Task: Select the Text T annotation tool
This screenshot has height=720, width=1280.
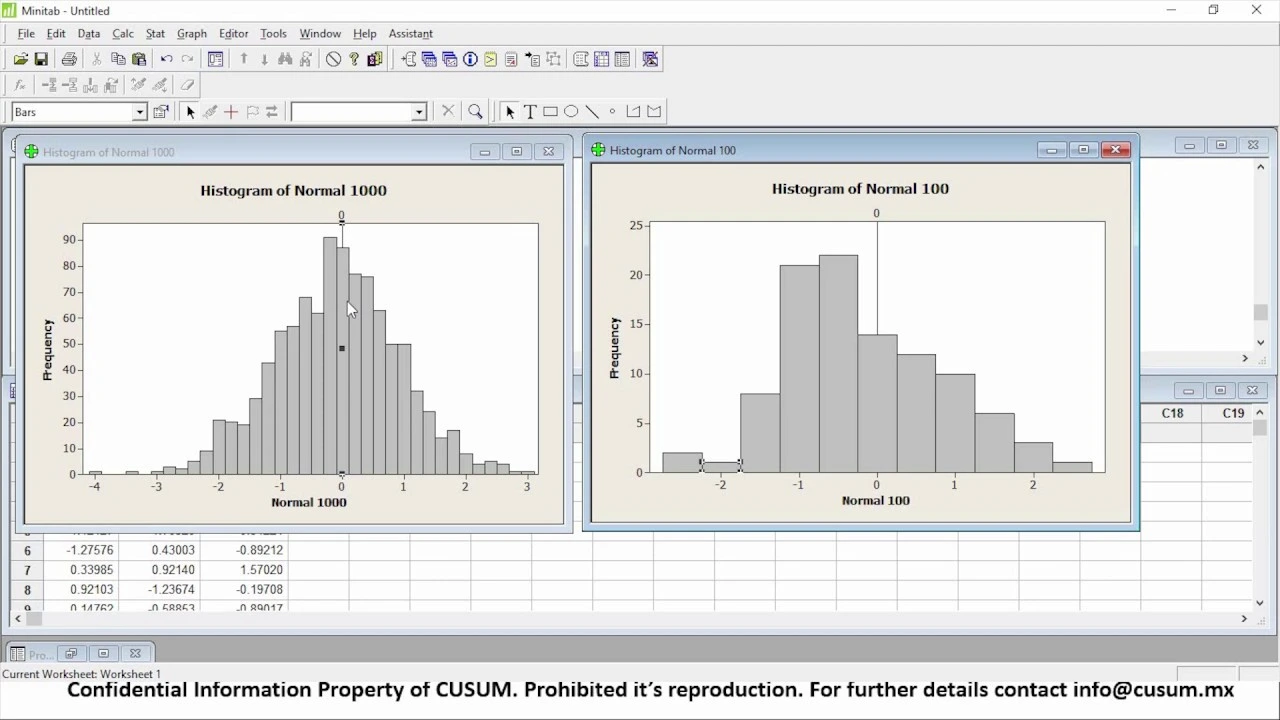Action: pos(530,112)
